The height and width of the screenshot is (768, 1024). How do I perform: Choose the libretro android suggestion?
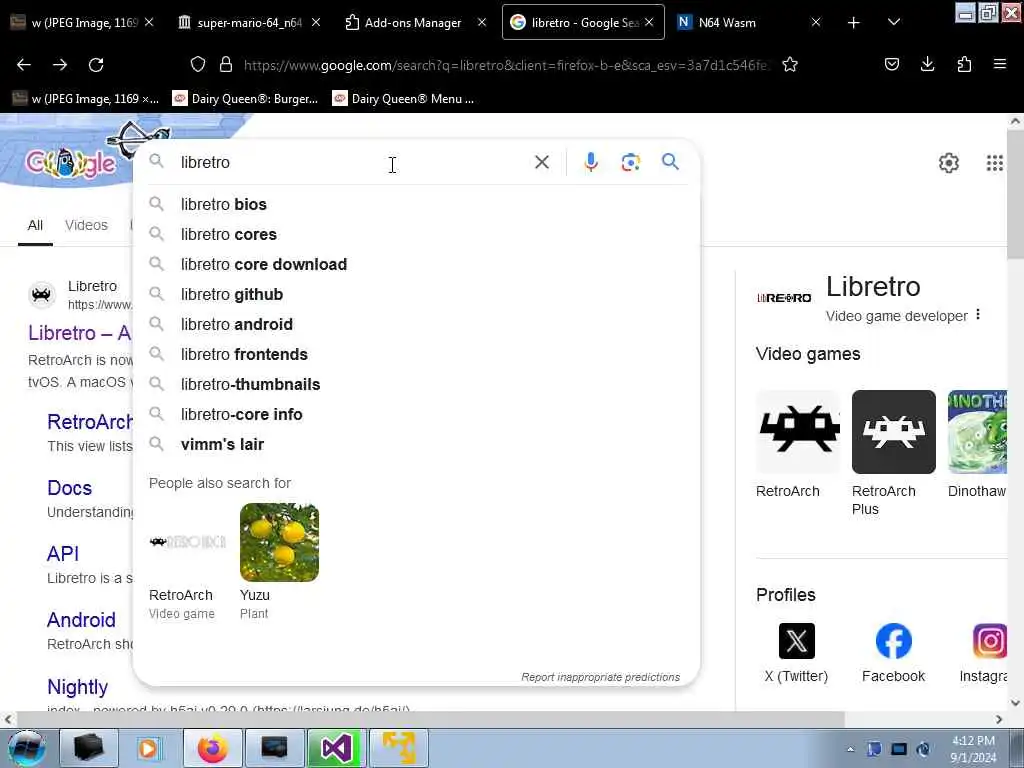click(417, 325)
